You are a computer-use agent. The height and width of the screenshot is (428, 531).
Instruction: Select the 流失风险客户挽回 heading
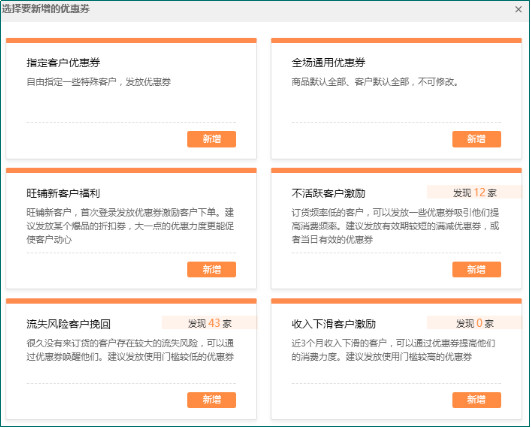68,324
